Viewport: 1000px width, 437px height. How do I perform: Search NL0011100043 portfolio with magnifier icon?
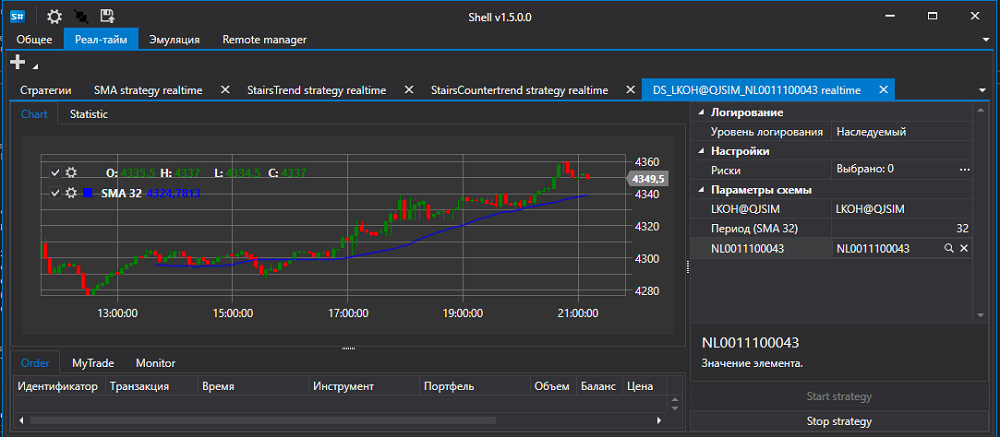pos(949,248)
